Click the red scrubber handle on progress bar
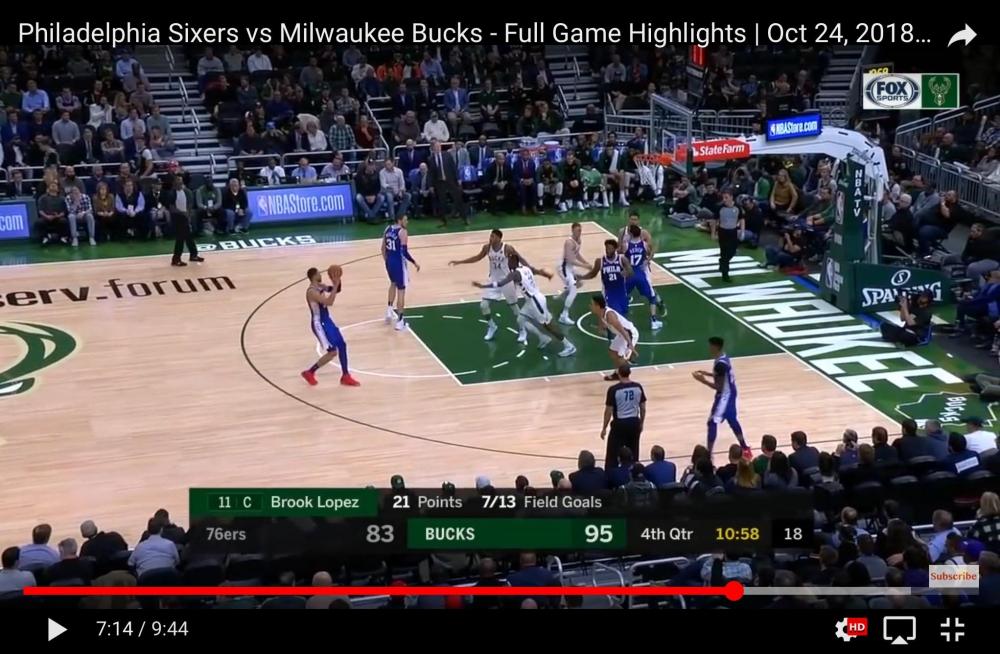The height and width of the screenshot is (654, 1000). pos(734,591)
